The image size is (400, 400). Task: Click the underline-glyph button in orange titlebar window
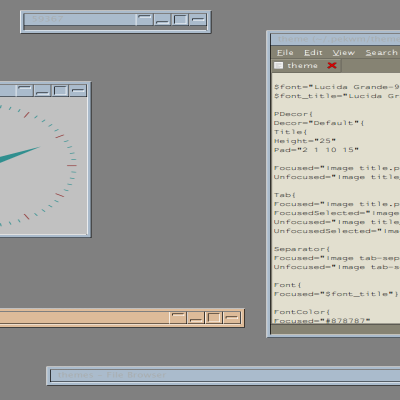tap(196, 318)
